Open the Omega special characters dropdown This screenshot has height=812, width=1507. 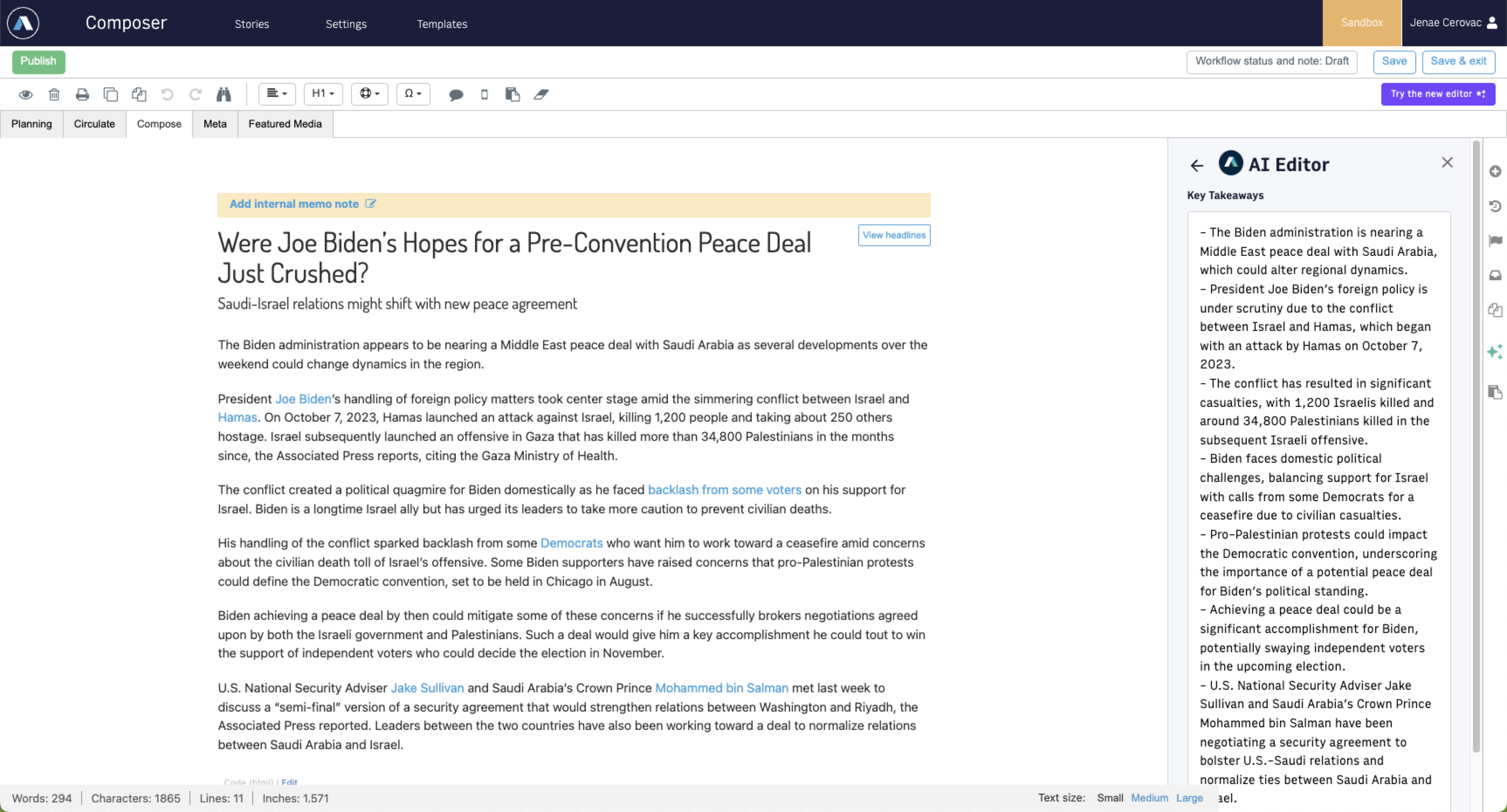point(413,93)
